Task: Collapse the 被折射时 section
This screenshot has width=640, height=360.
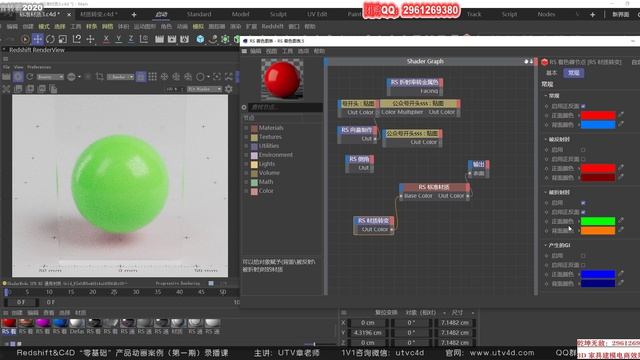Action: 546,192
